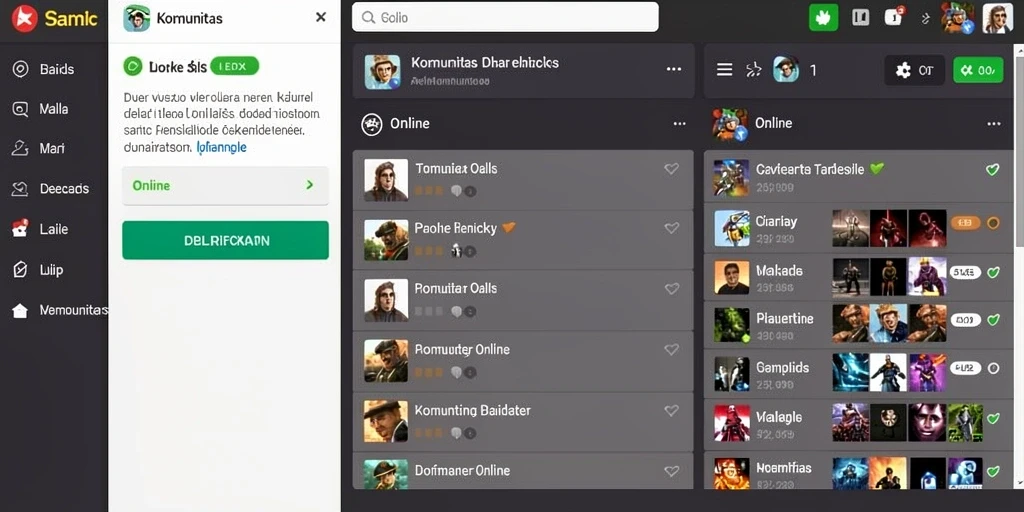The height and width of the screenshot is (512, 1024).
Task: Click the sparkle icon beside hamburger
Action: [x=754, y=70]
